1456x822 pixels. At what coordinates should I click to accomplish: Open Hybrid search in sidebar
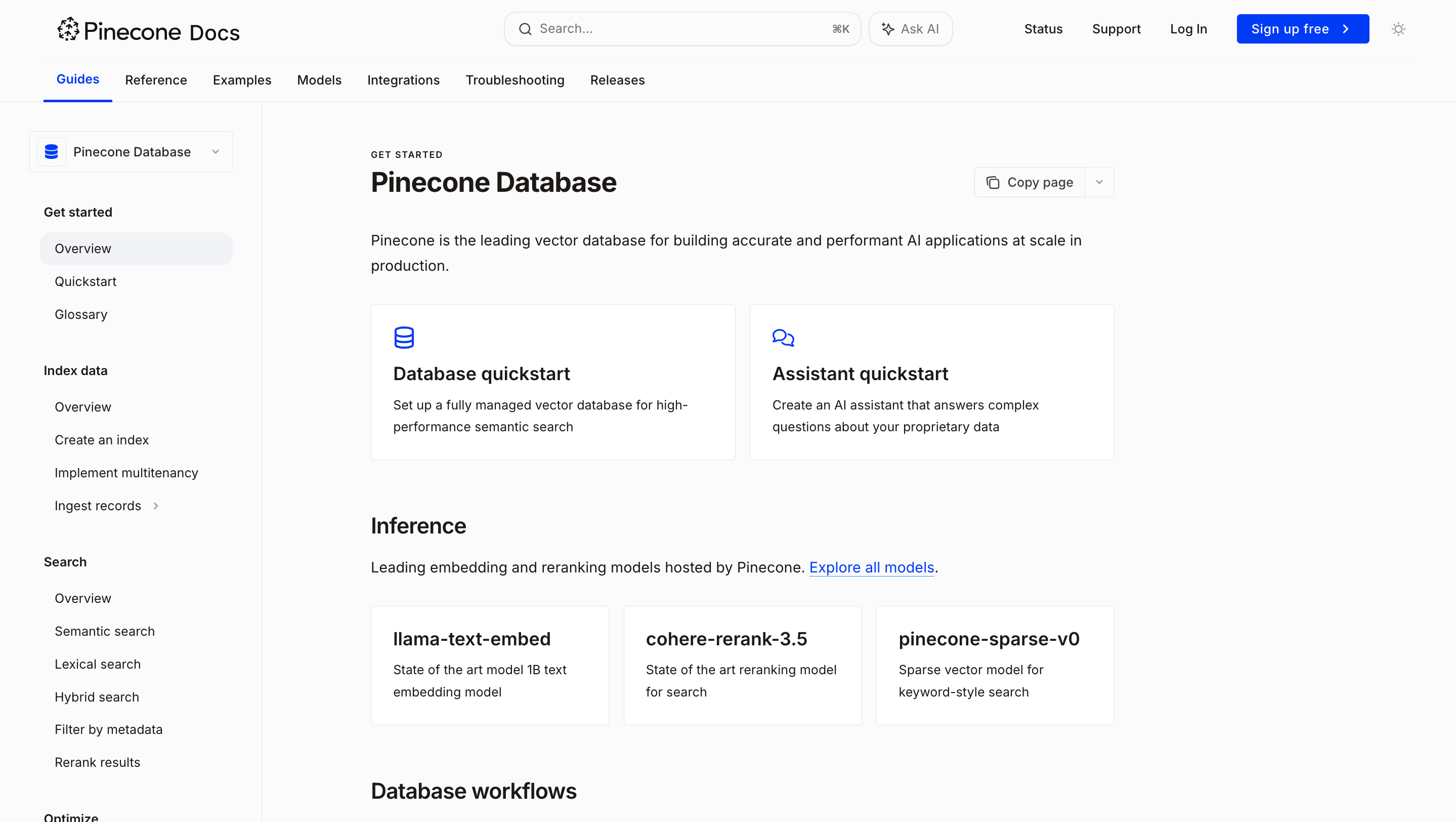point(97,697)
